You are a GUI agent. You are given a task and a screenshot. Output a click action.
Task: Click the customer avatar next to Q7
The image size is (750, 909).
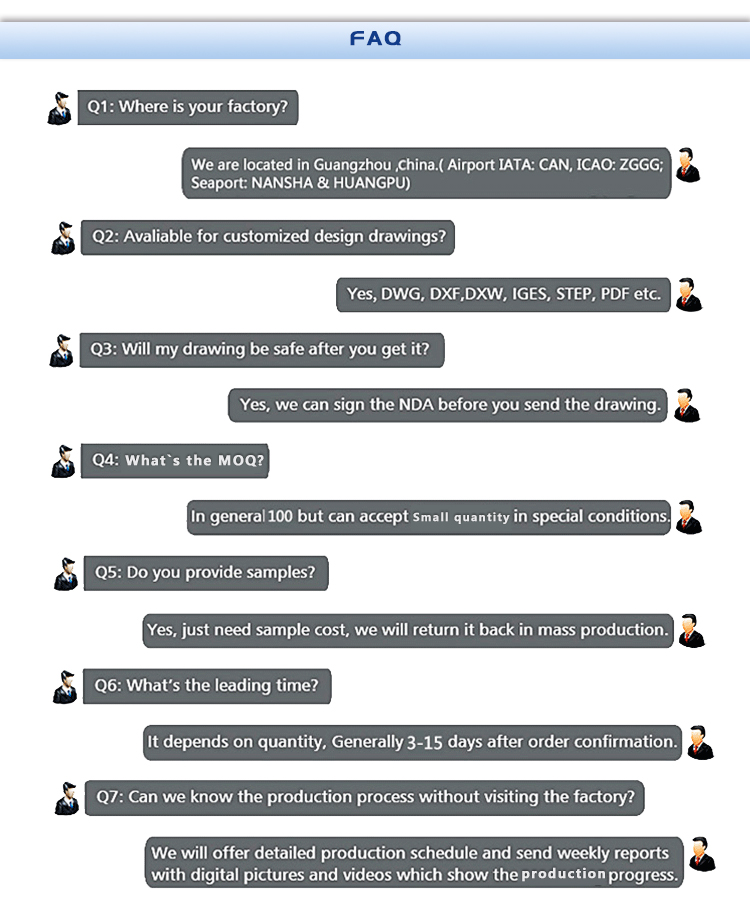click(x=67, y=798)
